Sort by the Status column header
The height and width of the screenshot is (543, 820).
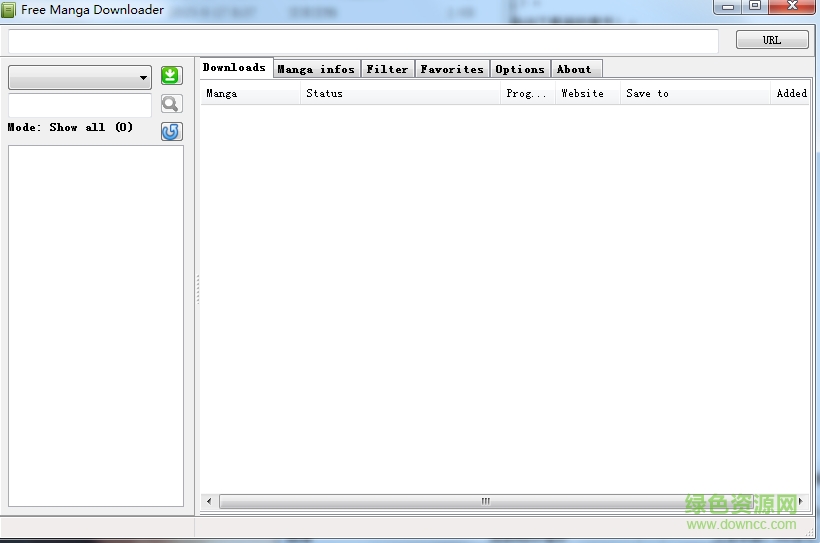pyautogui.click(x=400, y=94)
